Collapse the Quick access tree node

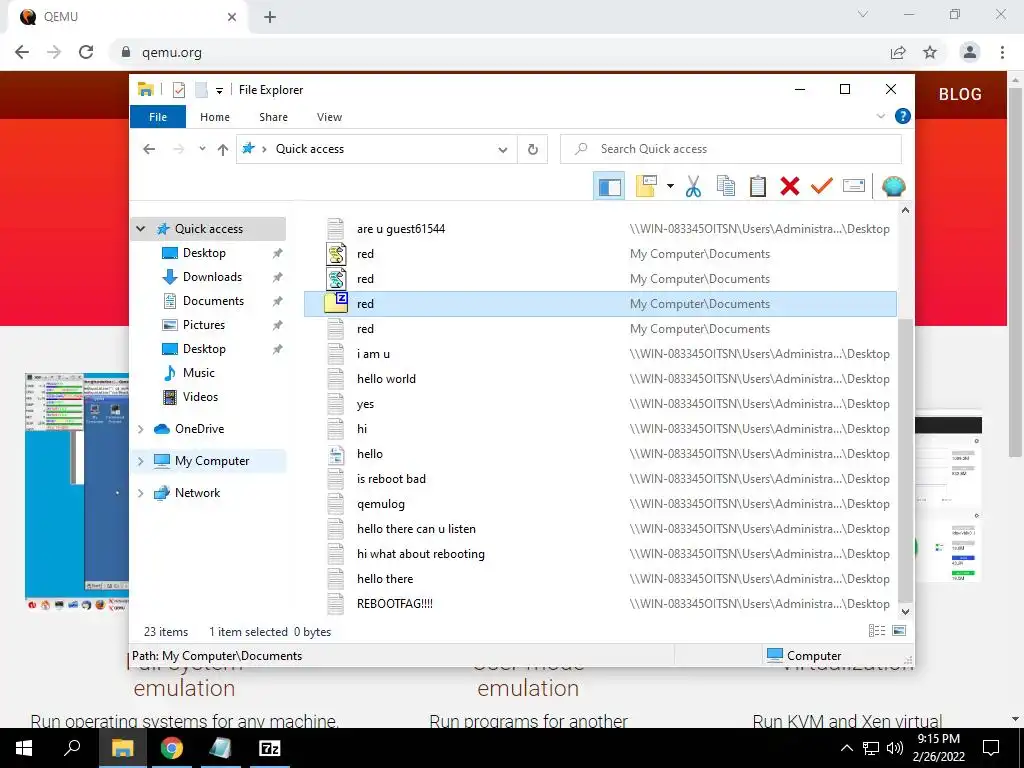(140, 229)
